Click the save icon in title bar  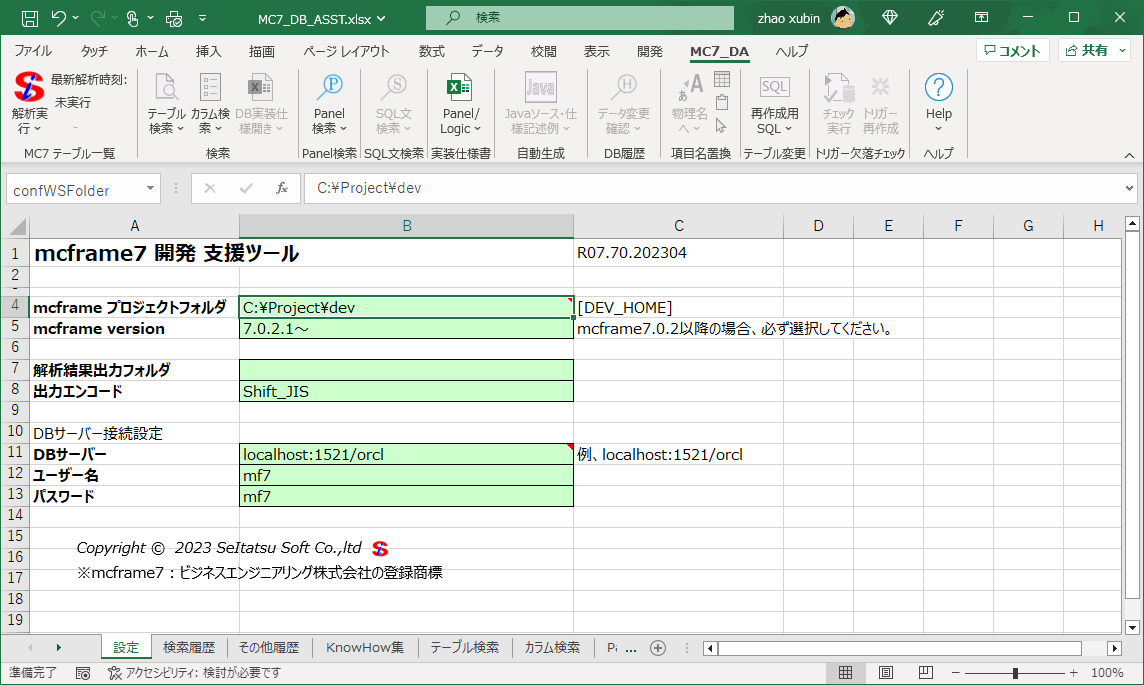30,18
